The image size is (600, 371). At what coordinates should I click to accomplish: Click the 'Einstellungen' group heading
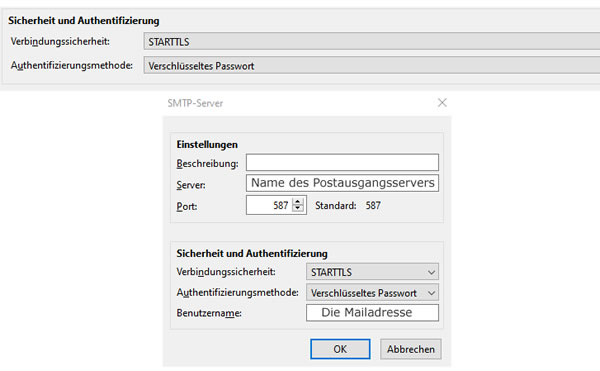pos(207,145)
